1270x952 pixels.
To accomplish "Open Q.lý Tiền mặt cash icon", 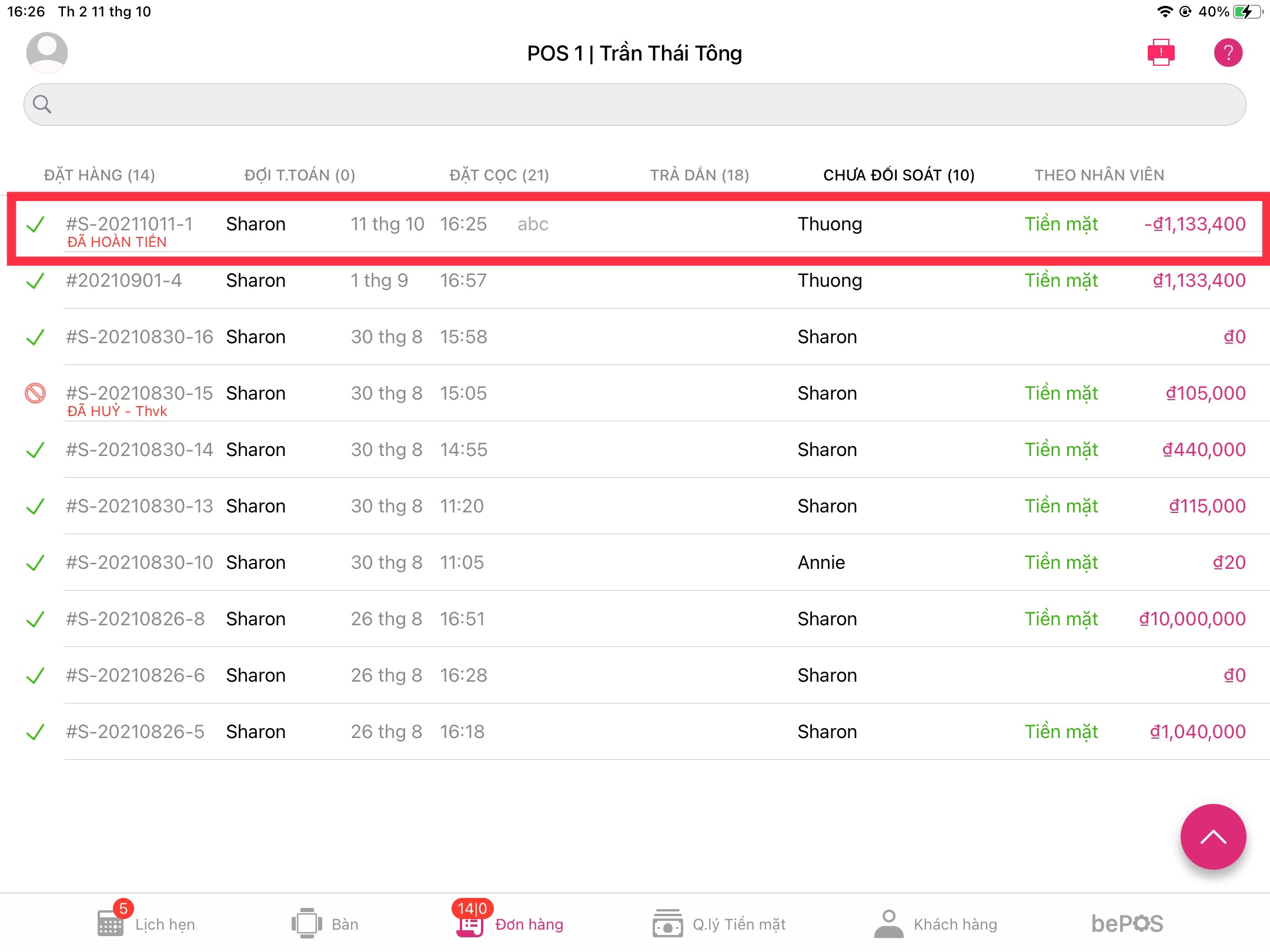I will (x=667, y=924).
